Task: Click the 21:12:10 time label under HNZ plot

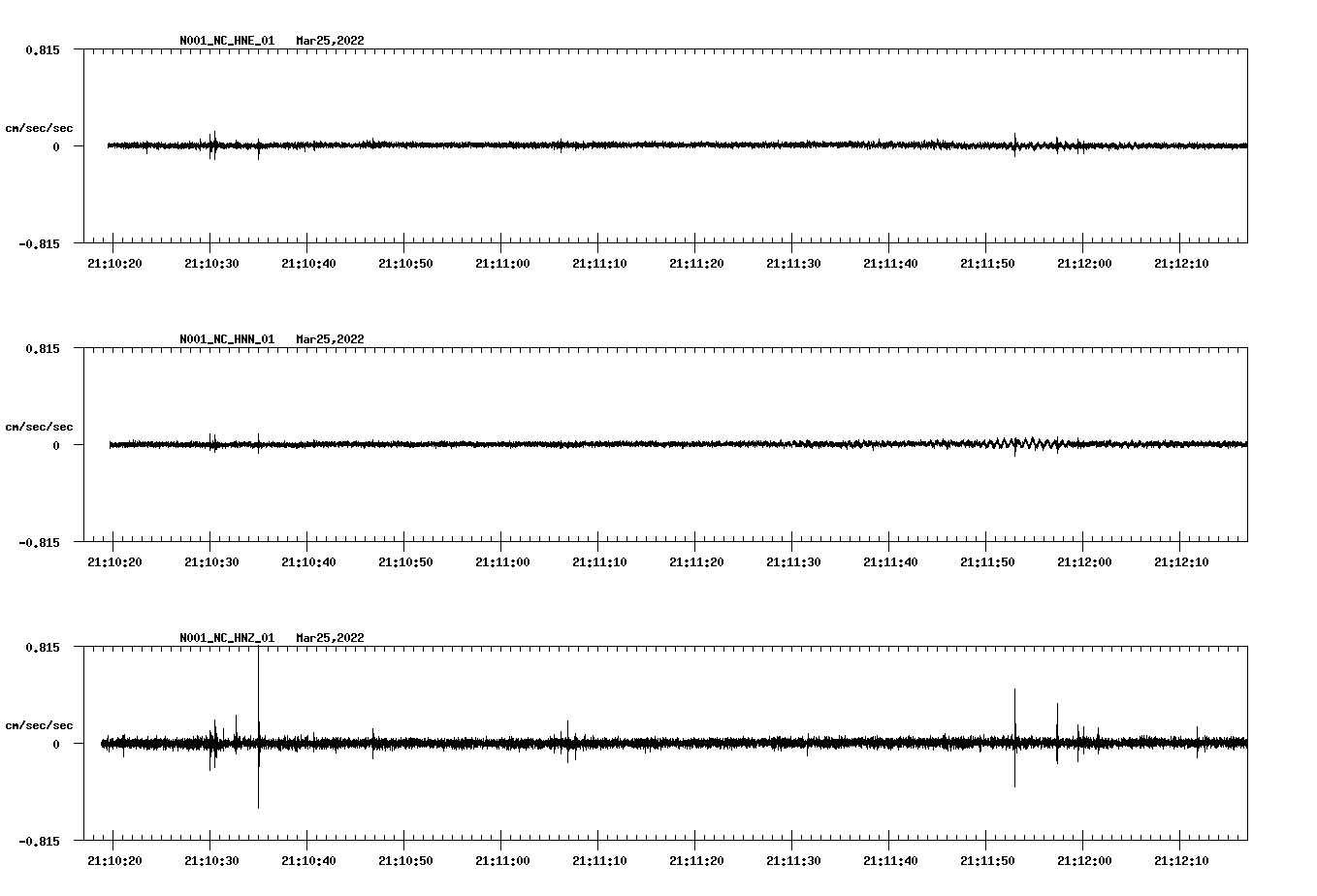Action: pyautogui.click(x=1181, y=860)
